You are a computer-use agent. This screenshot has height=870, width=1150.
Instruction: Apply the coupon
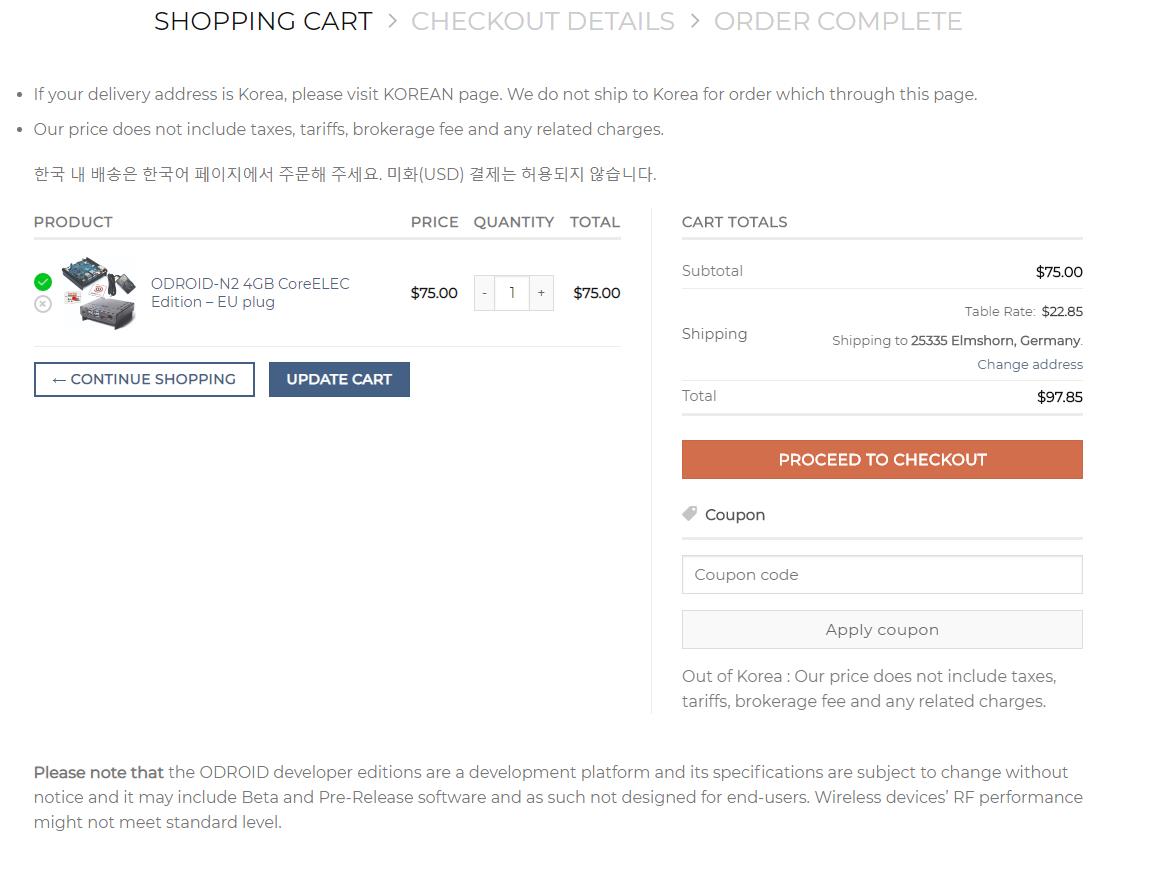[x=882, y=629]
